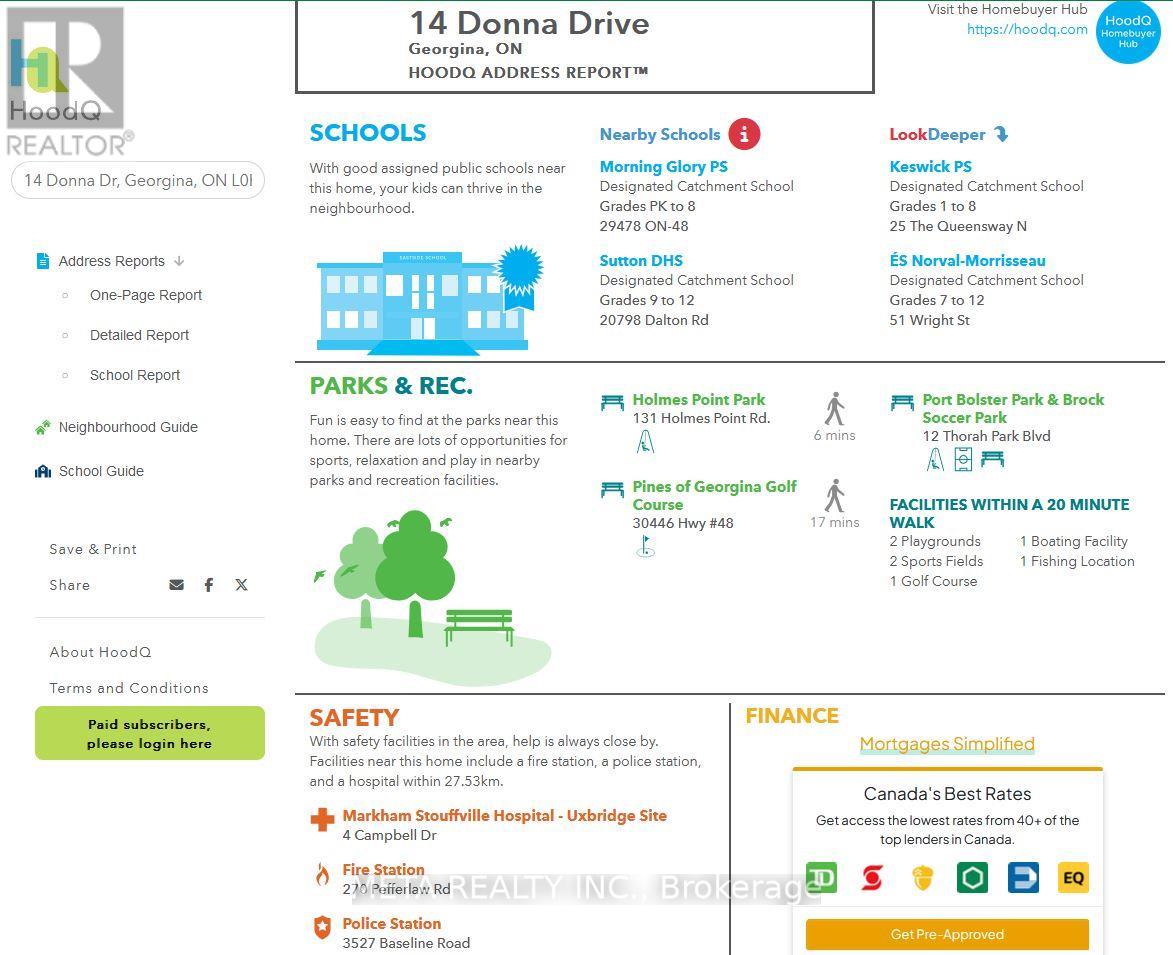Open the Keswick PS school link

(931, 166)
